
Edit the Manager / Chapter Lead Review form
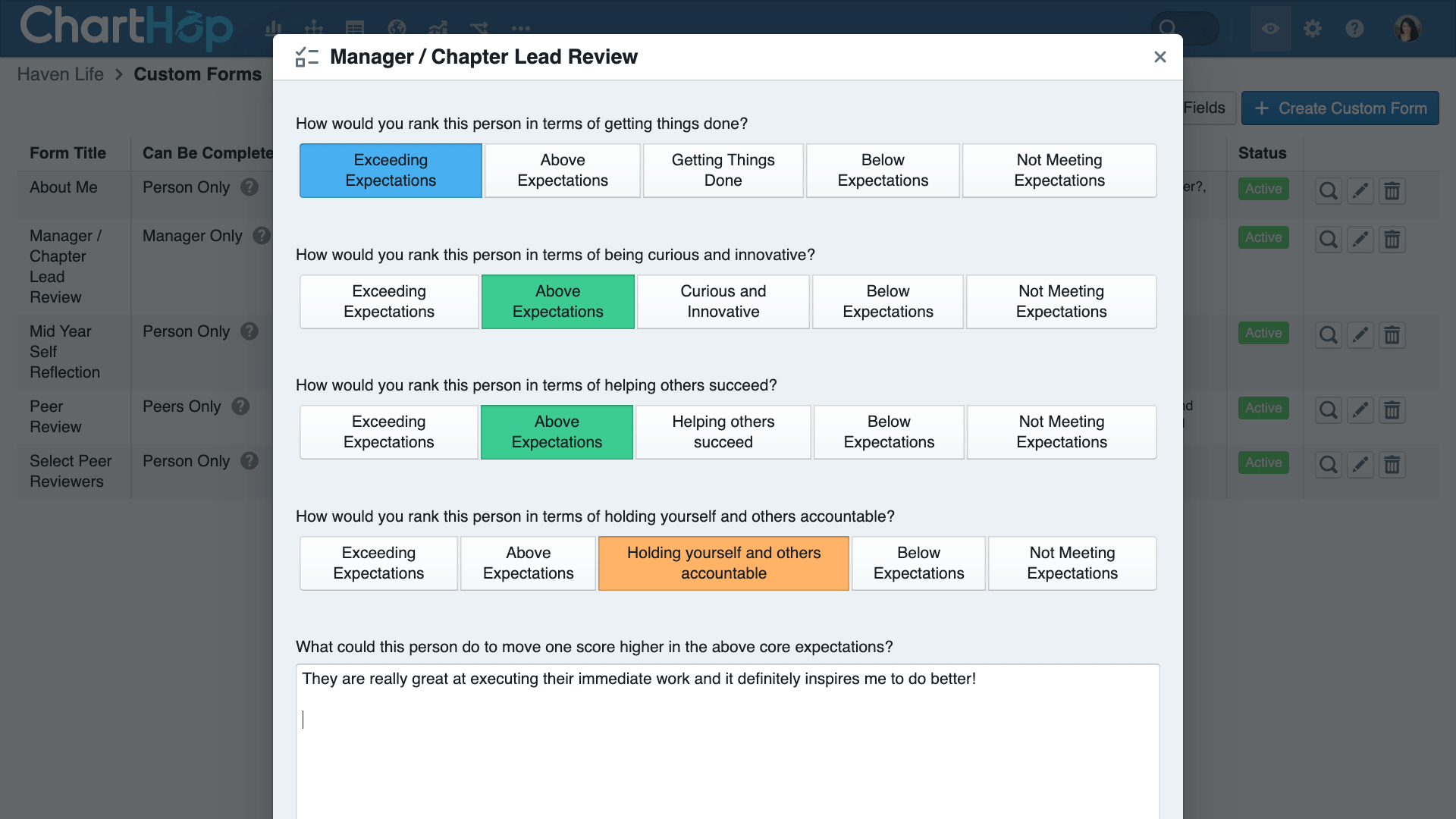point(1360,240)
